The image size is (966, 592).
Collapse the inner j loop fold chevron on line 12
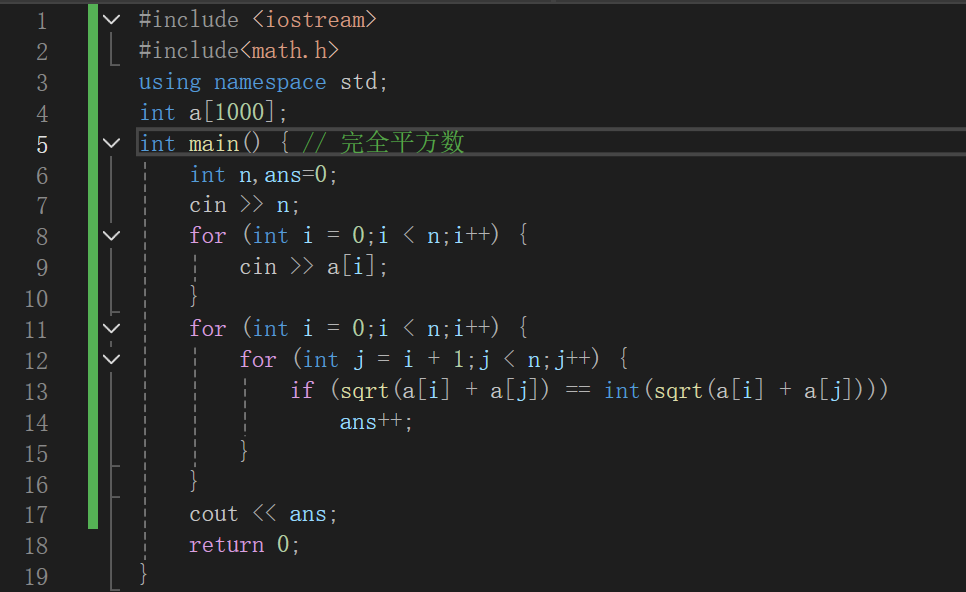tap(112, 359)
